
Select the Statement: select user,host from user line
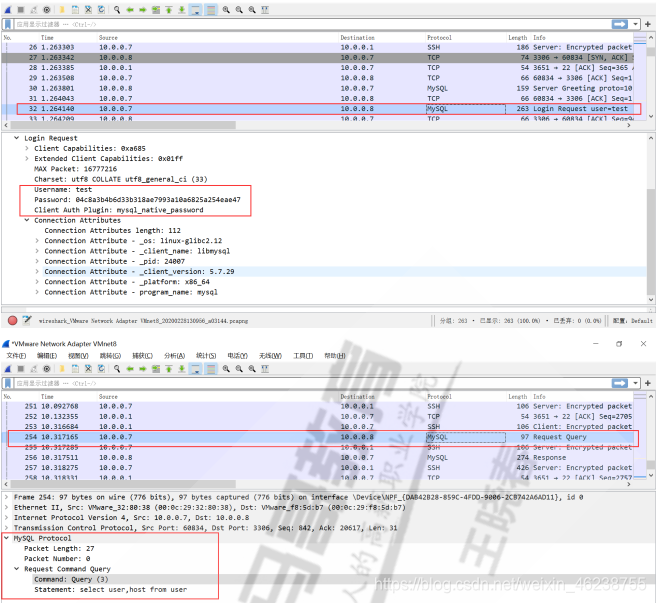click(110, 590)
